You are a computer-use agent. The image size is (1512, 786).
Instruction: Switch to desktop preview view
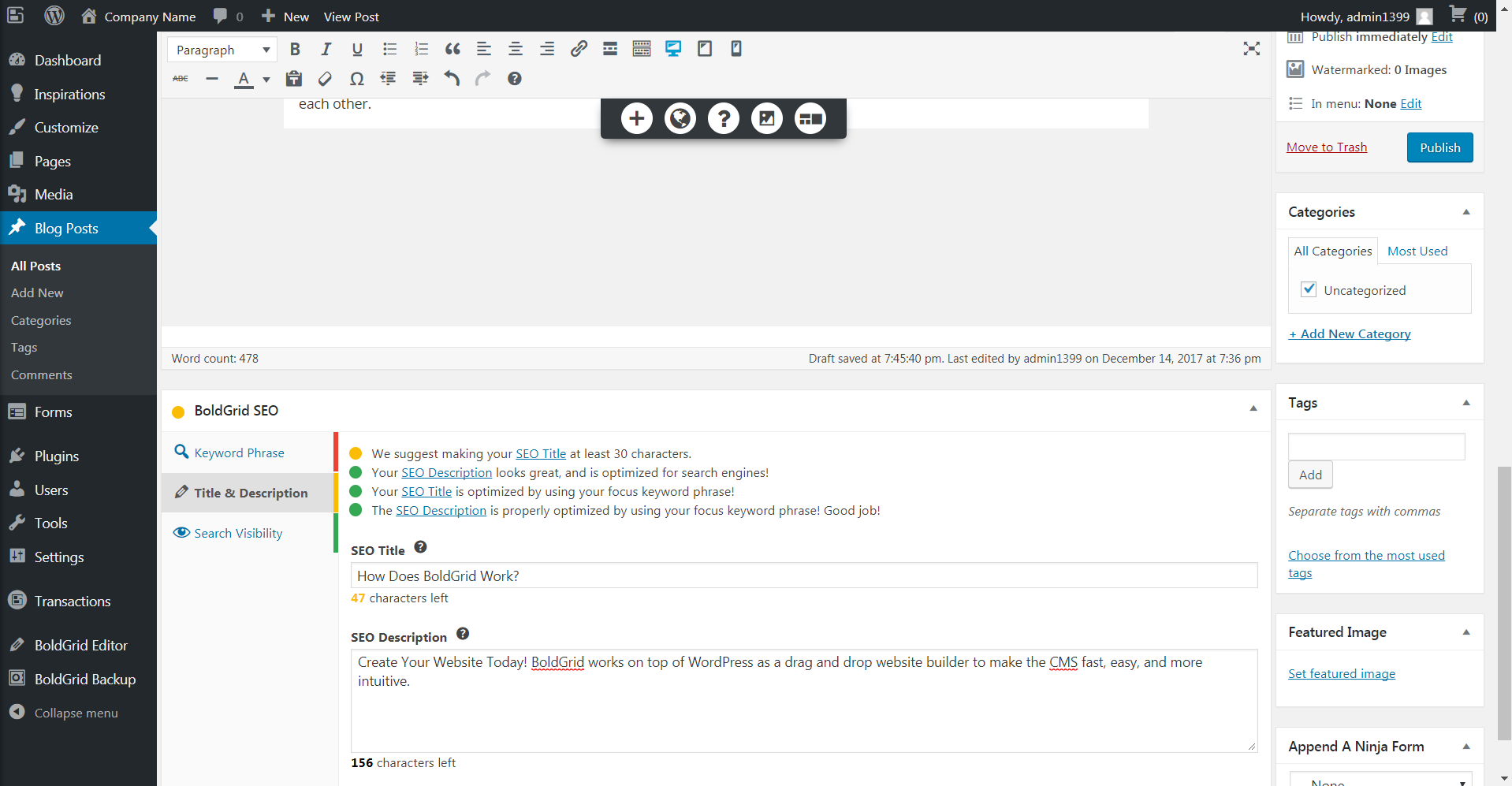click(673, 49)
